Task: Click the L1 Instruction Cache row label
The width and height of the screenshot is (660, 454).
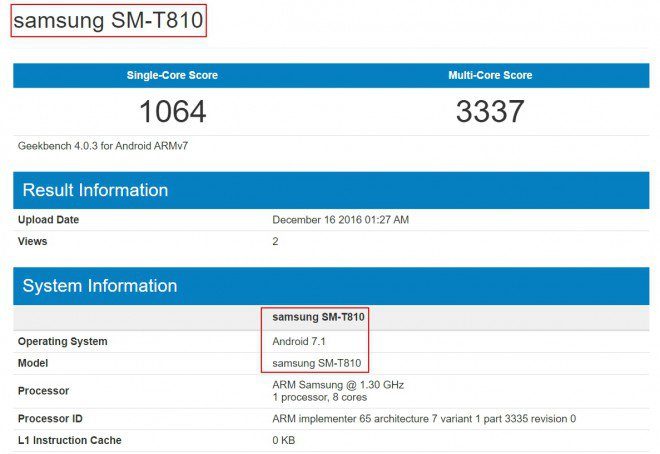Action: click(x=71, y=440)
